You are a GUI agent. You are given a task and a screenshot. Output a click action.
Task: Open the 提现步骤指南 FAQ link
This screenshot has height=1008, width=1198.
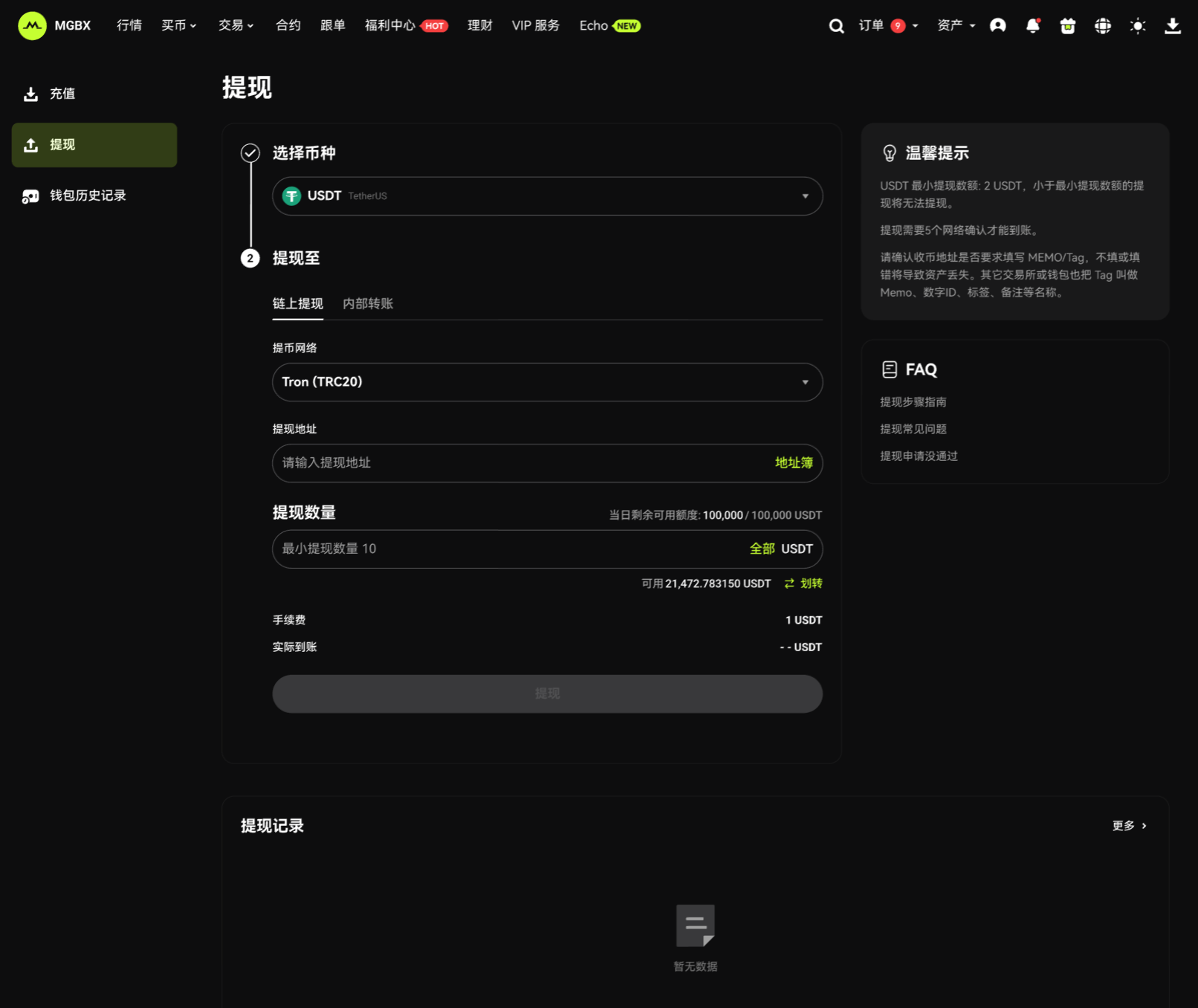point(913,402)
